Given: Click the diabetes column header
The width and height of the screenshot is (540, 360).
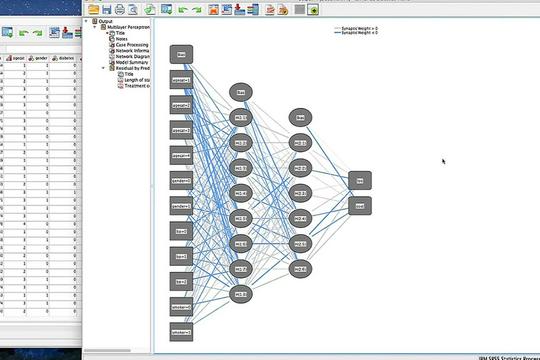Looking at the screenshot, I should (x=63, y=58).
